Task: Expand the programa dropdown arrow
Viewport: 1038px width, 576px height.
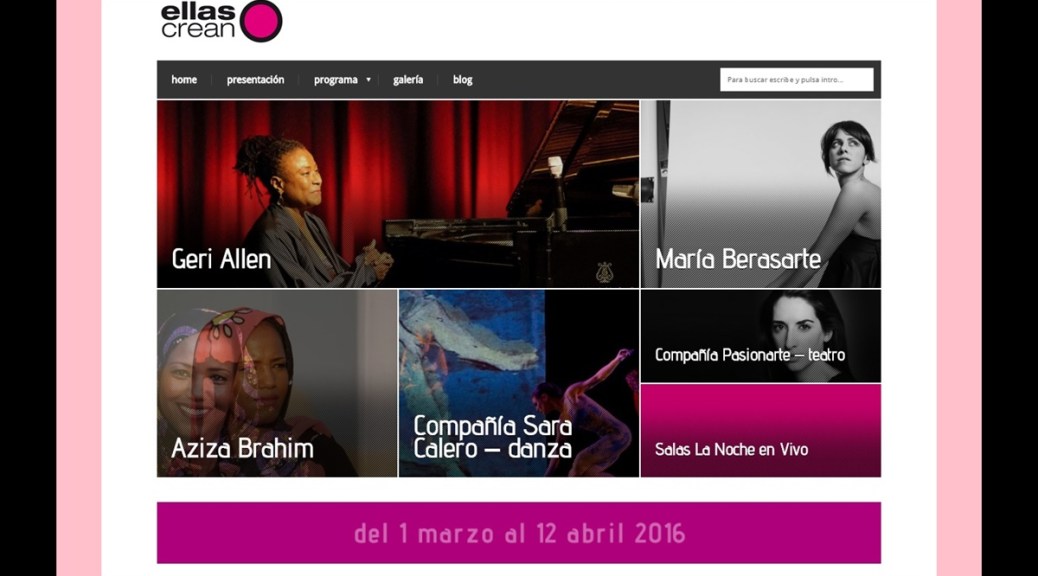Action: [369, 80]
